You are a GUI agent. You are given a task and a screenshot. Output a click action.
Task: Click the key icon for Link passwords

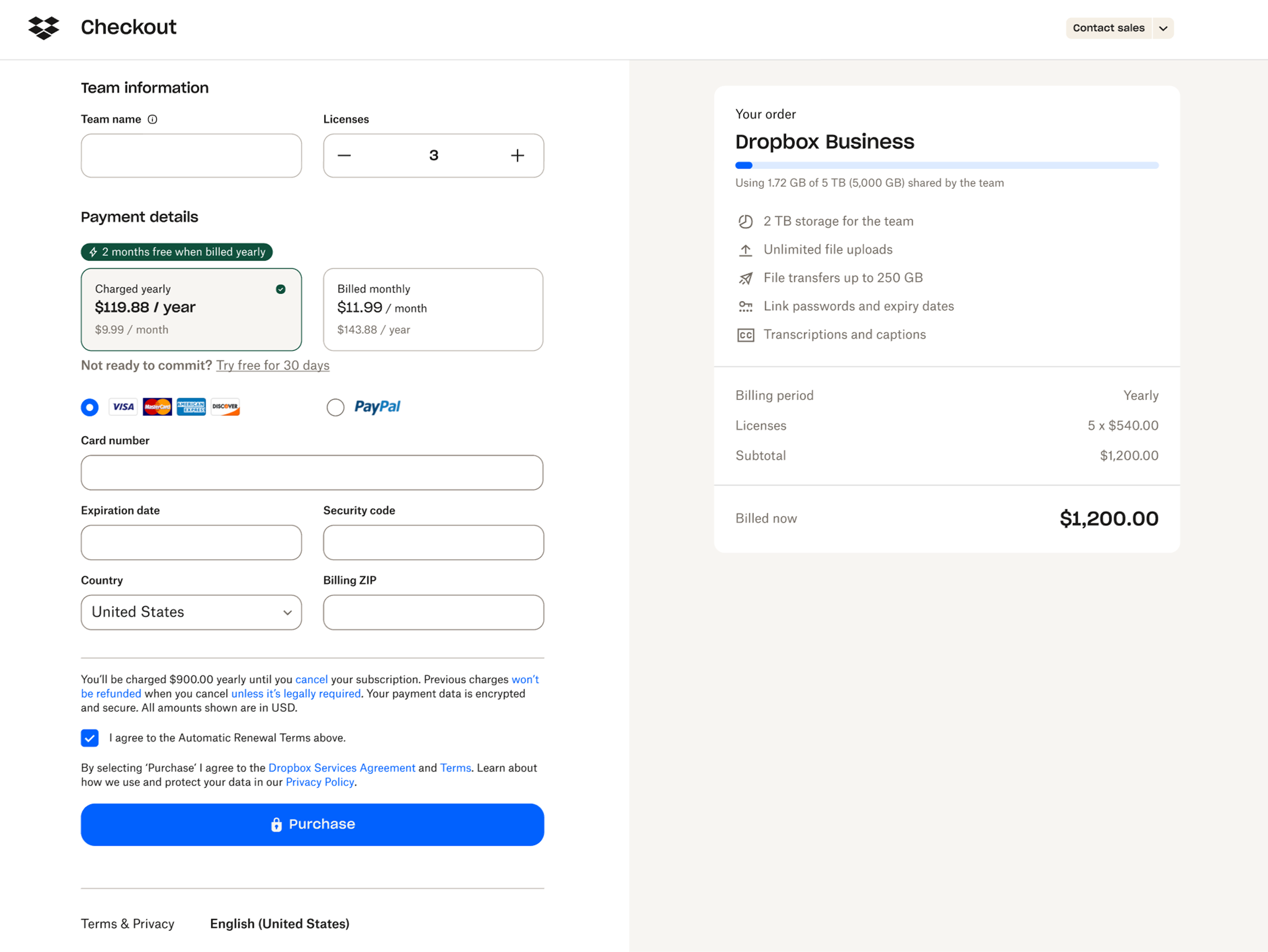[745, 306]
